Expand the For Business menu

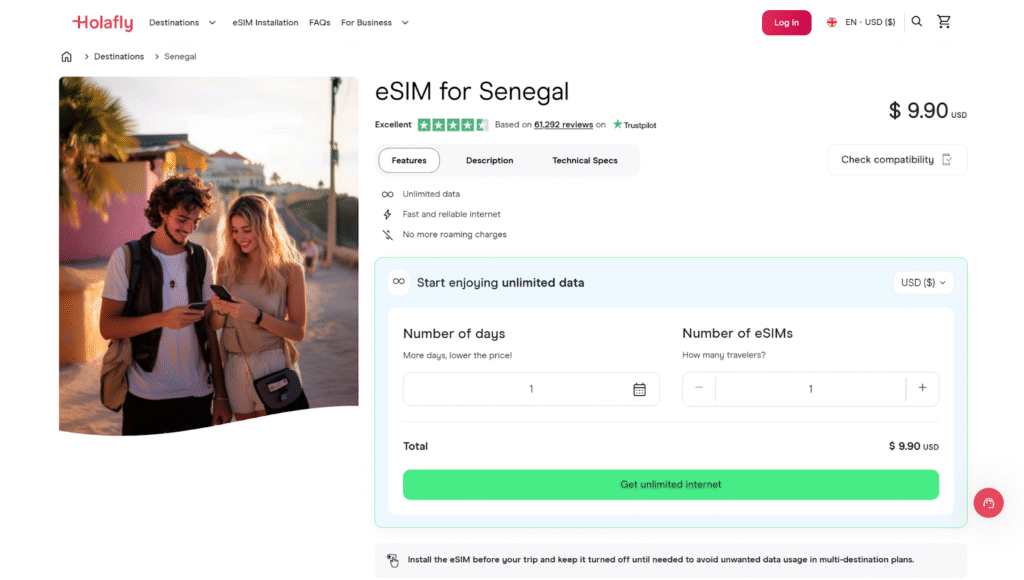click(x=375, y=22)
